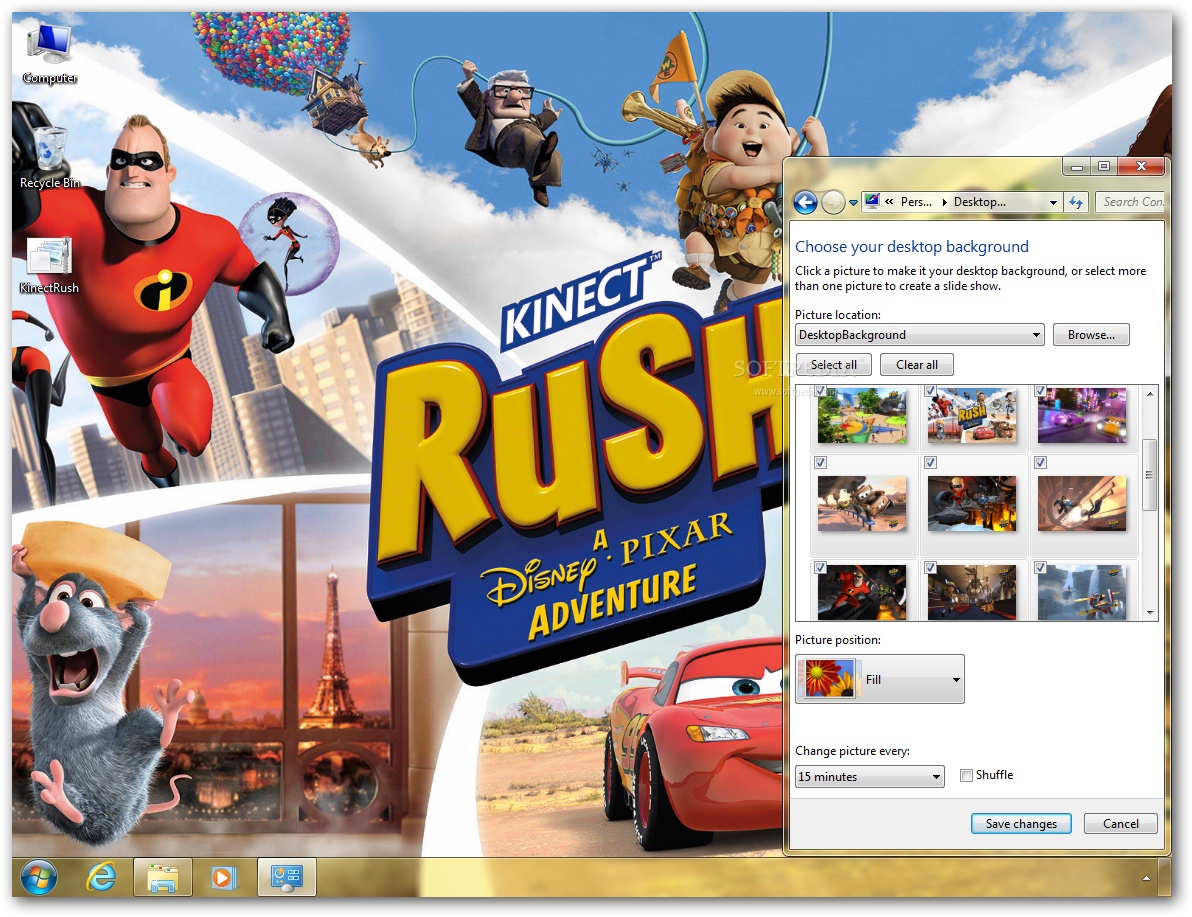The image size is (1192, 917).
Task: Uncheck the Mater tow truck wallpaper checkbox
Action: (x=820, y=462)
